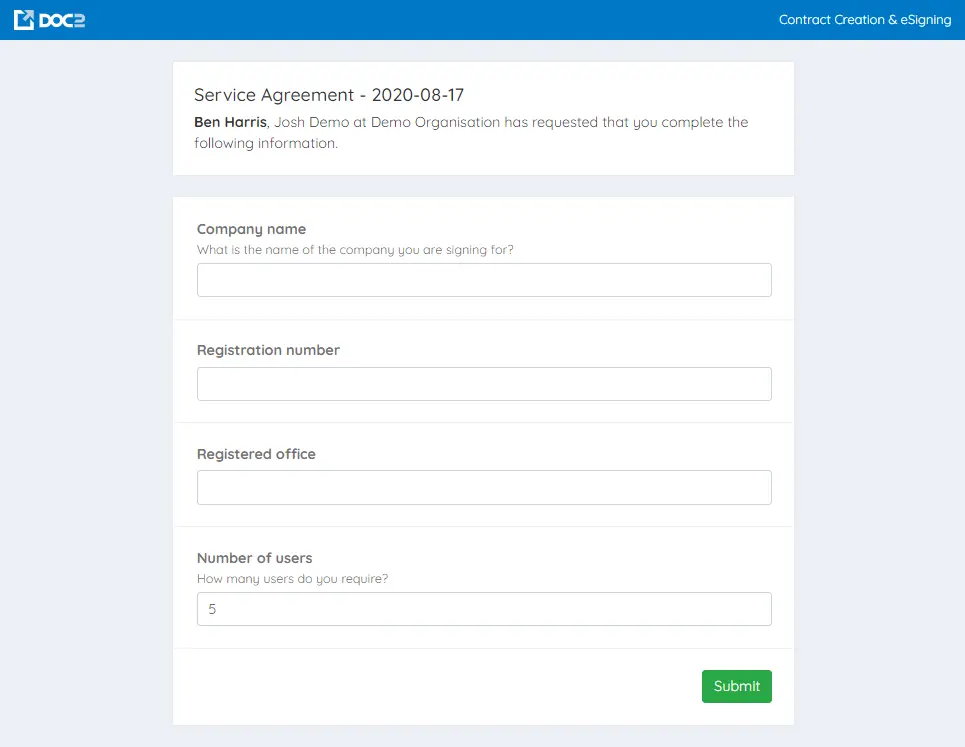Focus the Company name input field
Viewport: 965px width, 747px height.
[x=484, y=280]
